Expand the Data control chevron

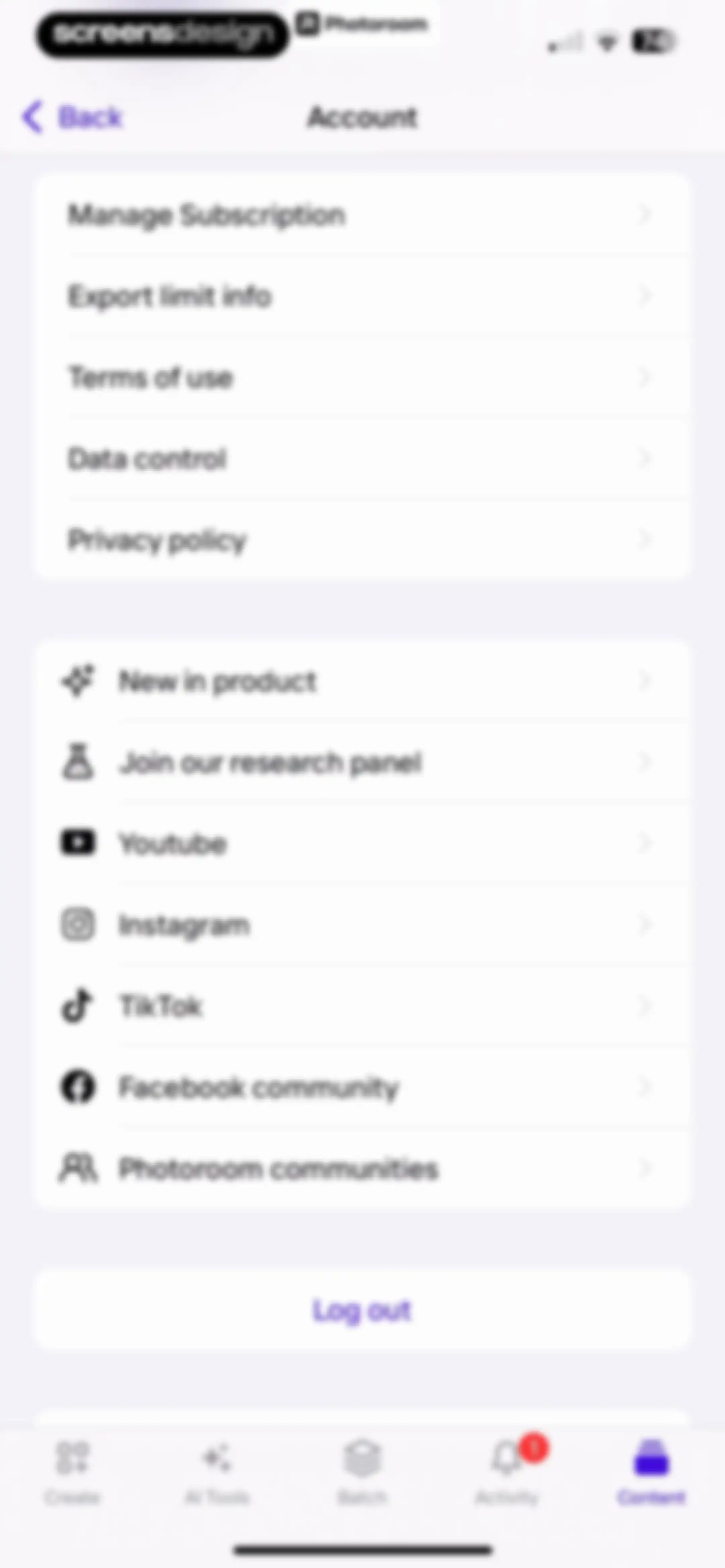pyautogui.click(x=645, y=458)
